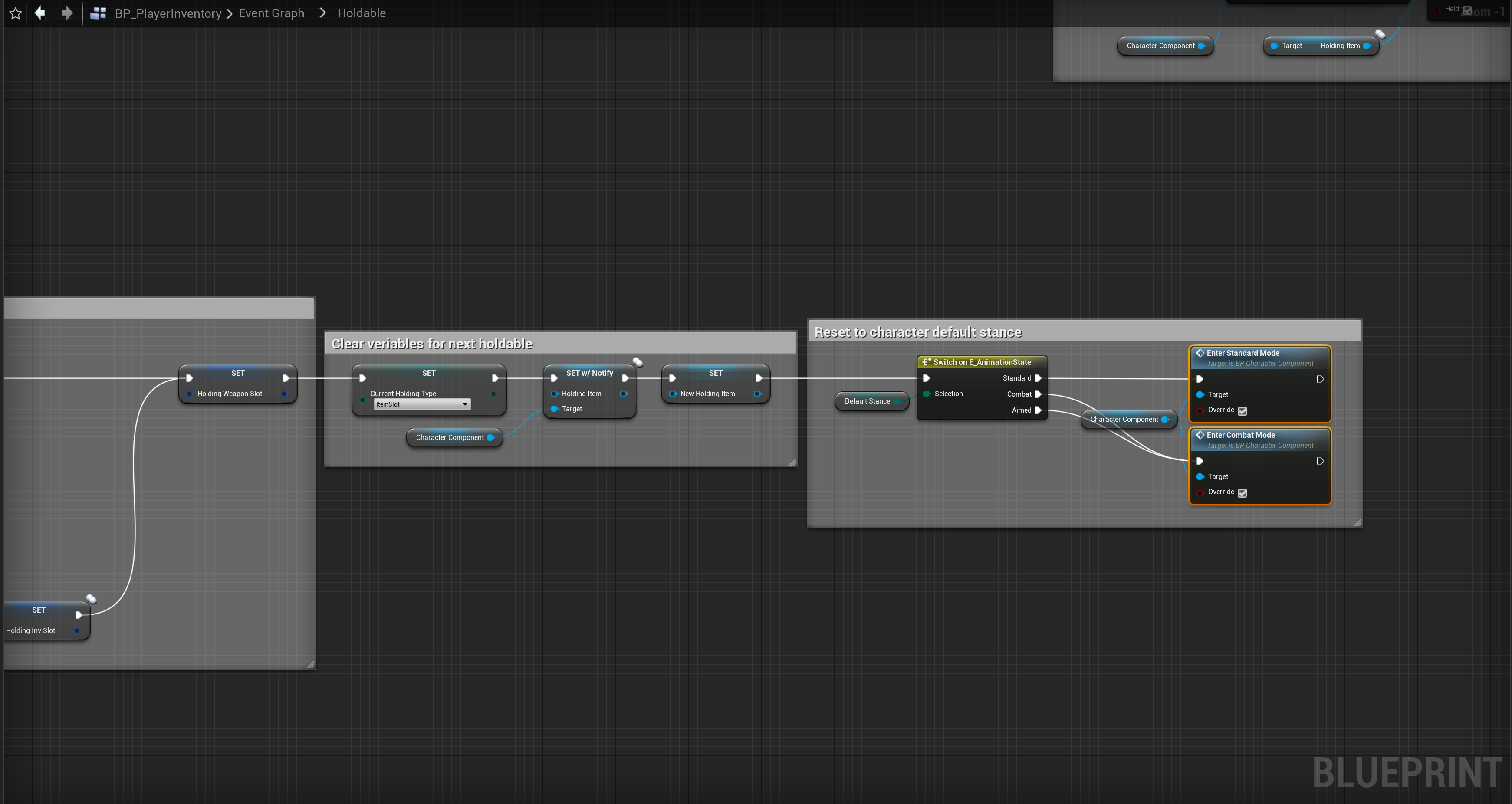Screen dimensions: 1512x804
Task: Navigate back with the left arrow
Action: (x=39, y=13)
